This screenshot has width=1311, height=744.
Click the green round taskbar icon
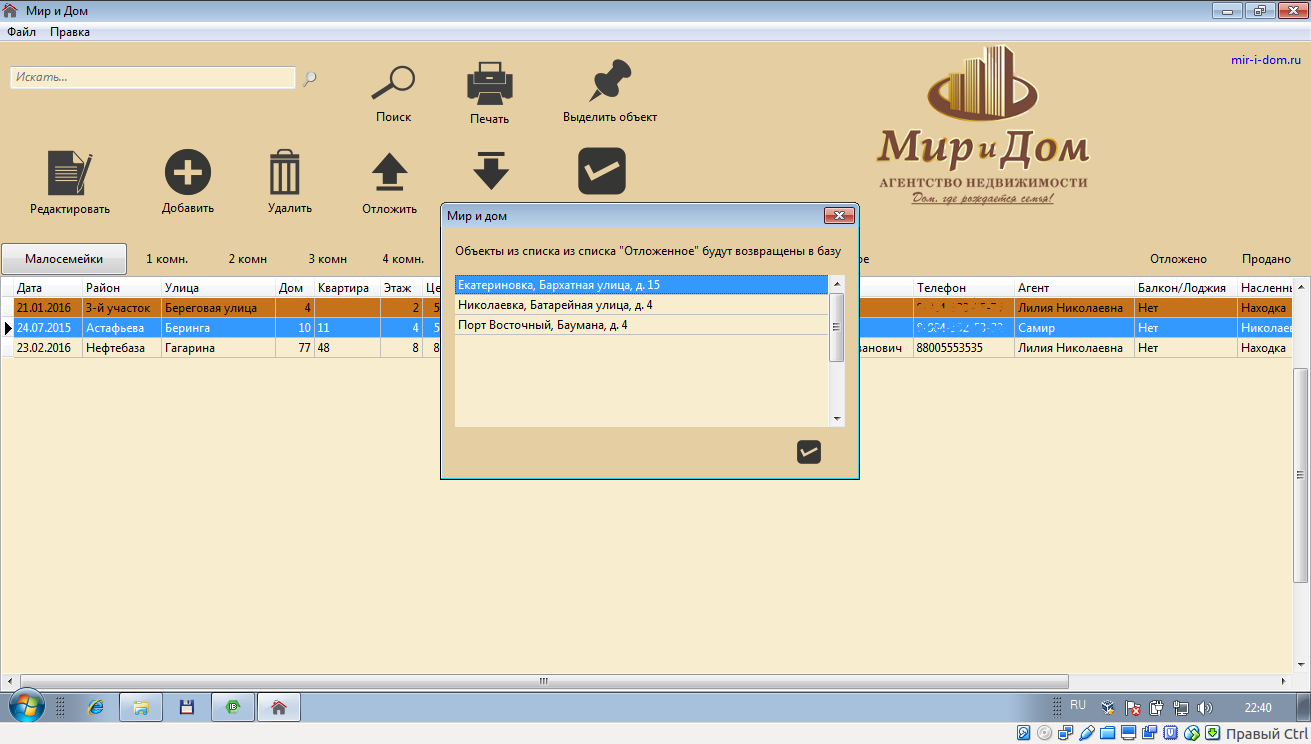click(x=233, y=707)
